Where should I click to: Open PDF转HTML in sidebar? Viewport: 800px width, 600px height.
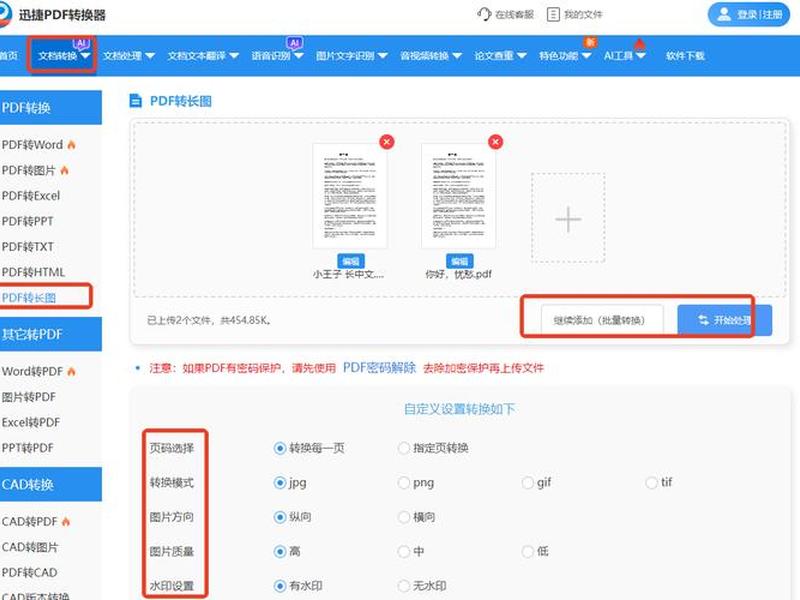coord(33,272)
